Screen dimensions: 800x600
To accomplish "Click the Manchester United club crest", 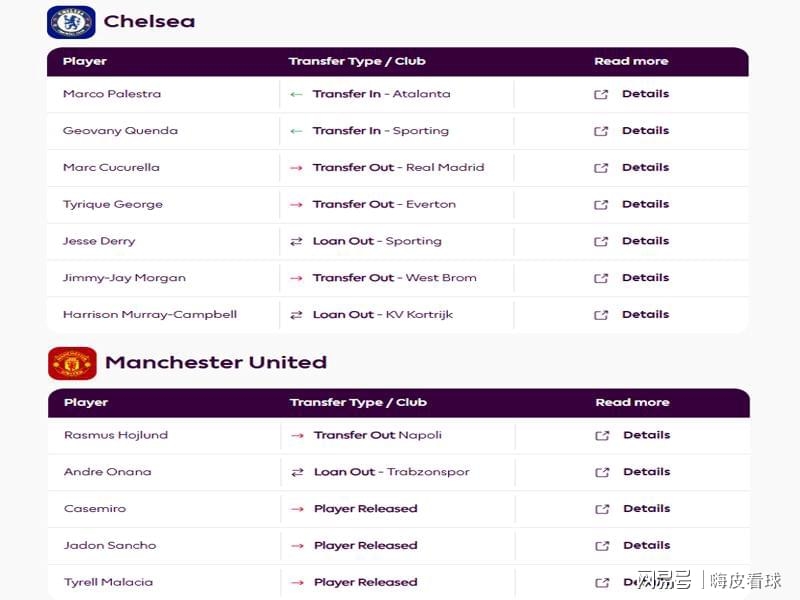I will point(72,363).
